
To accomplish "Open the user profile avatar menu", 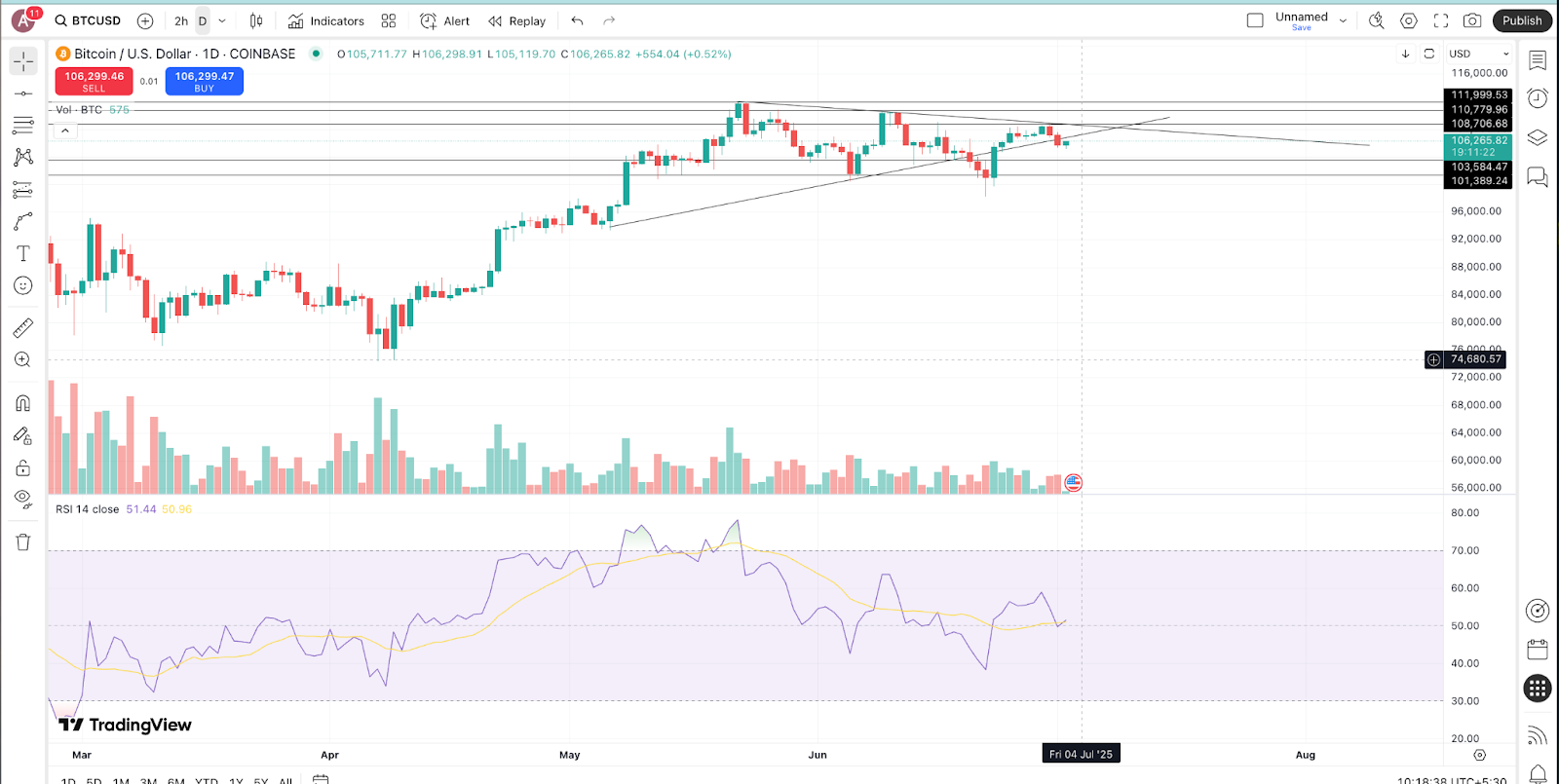I will click(24, 20).
